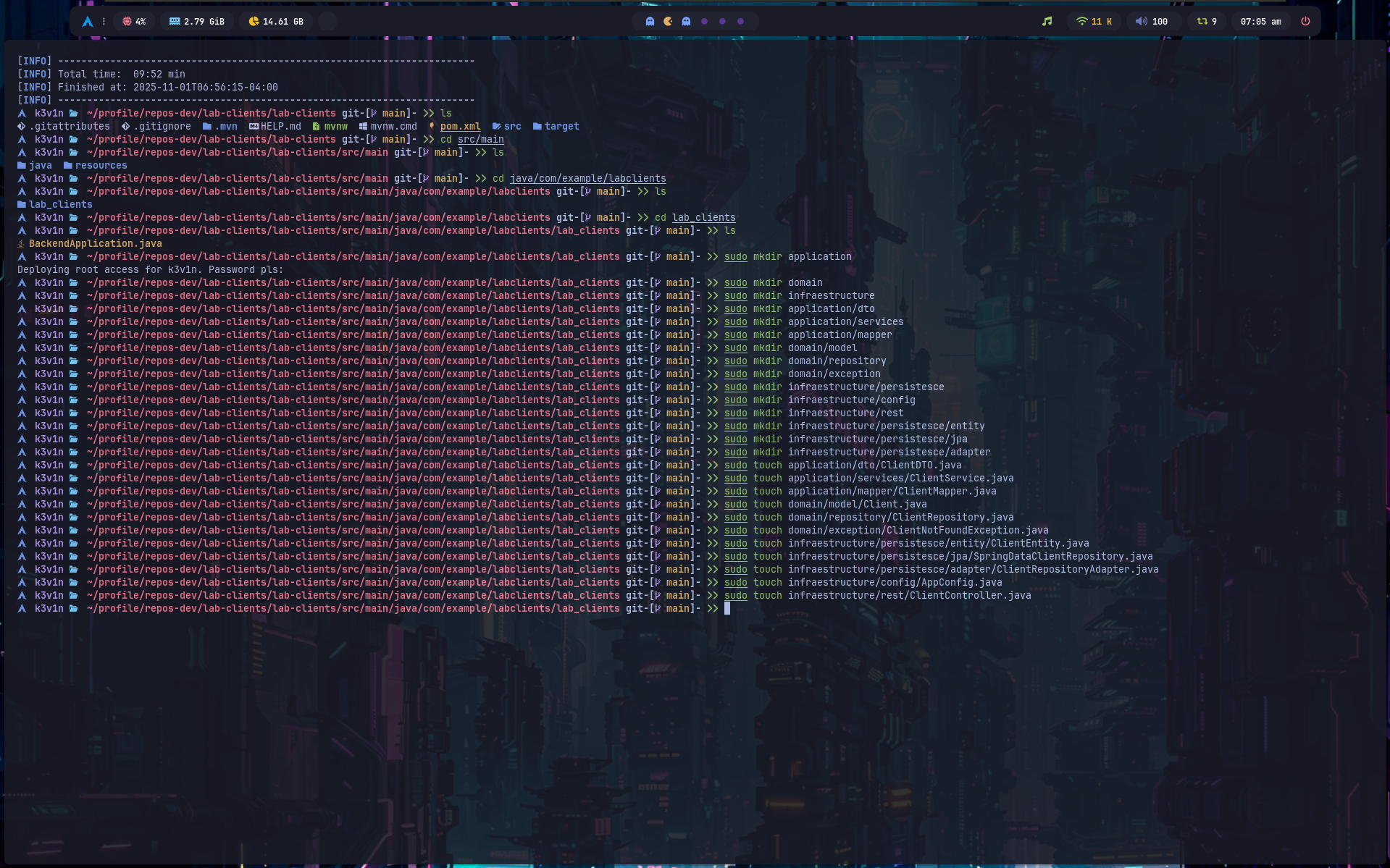The height and width of the screenshot is (868, 1390).
Task: Open the Arch Linux launcher icon
Action: click(x=88, y=22)
